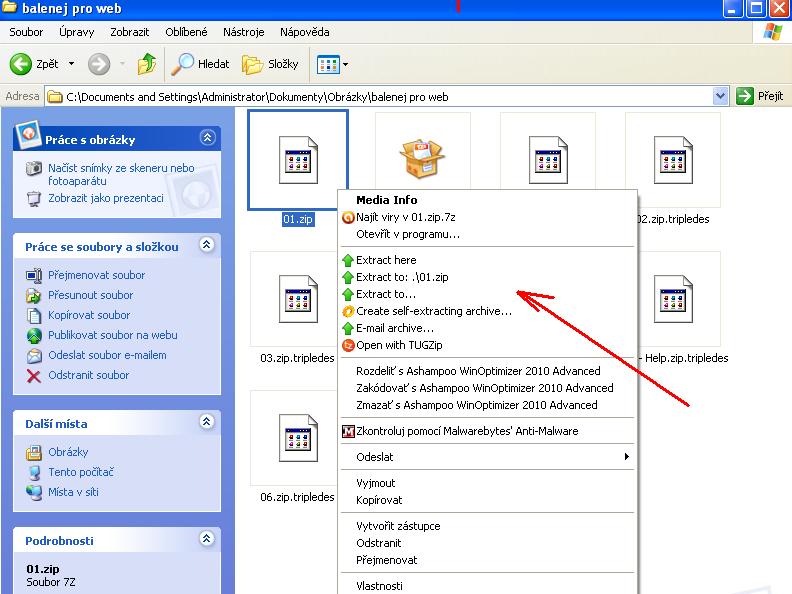Screen dimensions: 792x594
Task: Select the 03.zip.tripledes file icon
Action: point(297,298)
